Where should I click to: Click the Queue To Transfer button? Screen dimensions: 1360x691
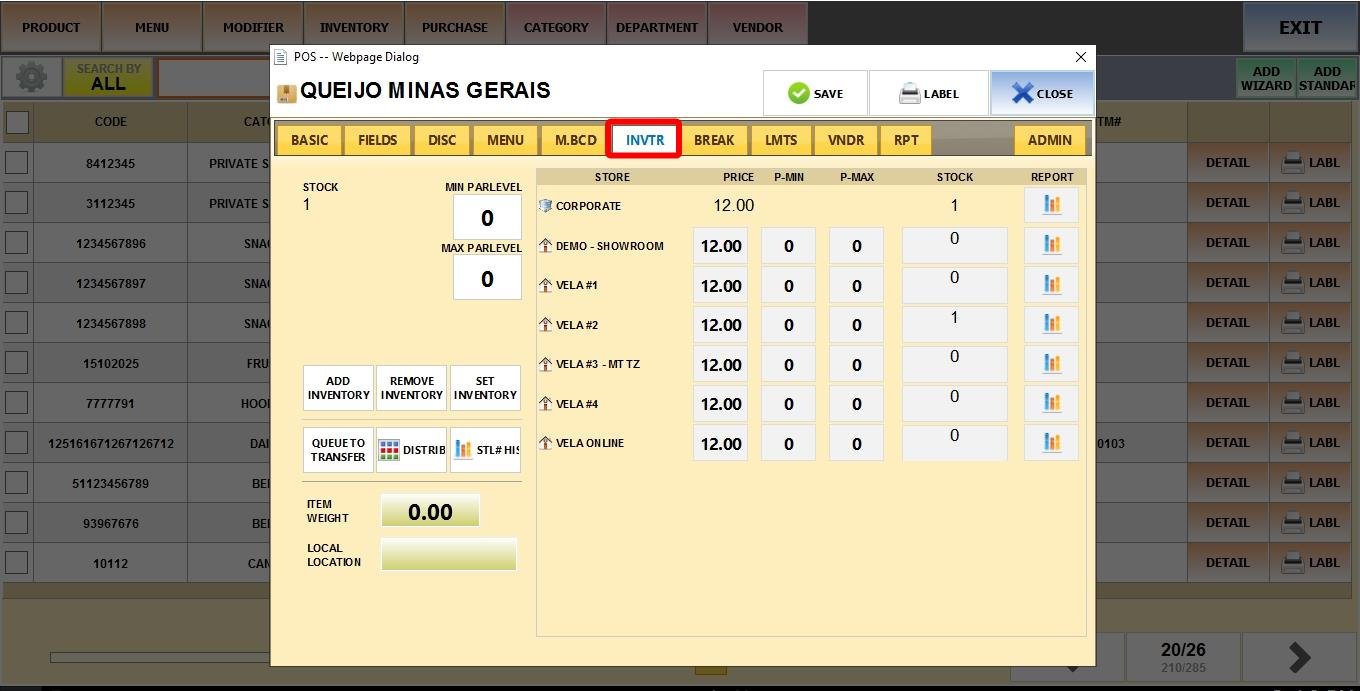pyautogui.click(x=338, y=450)
